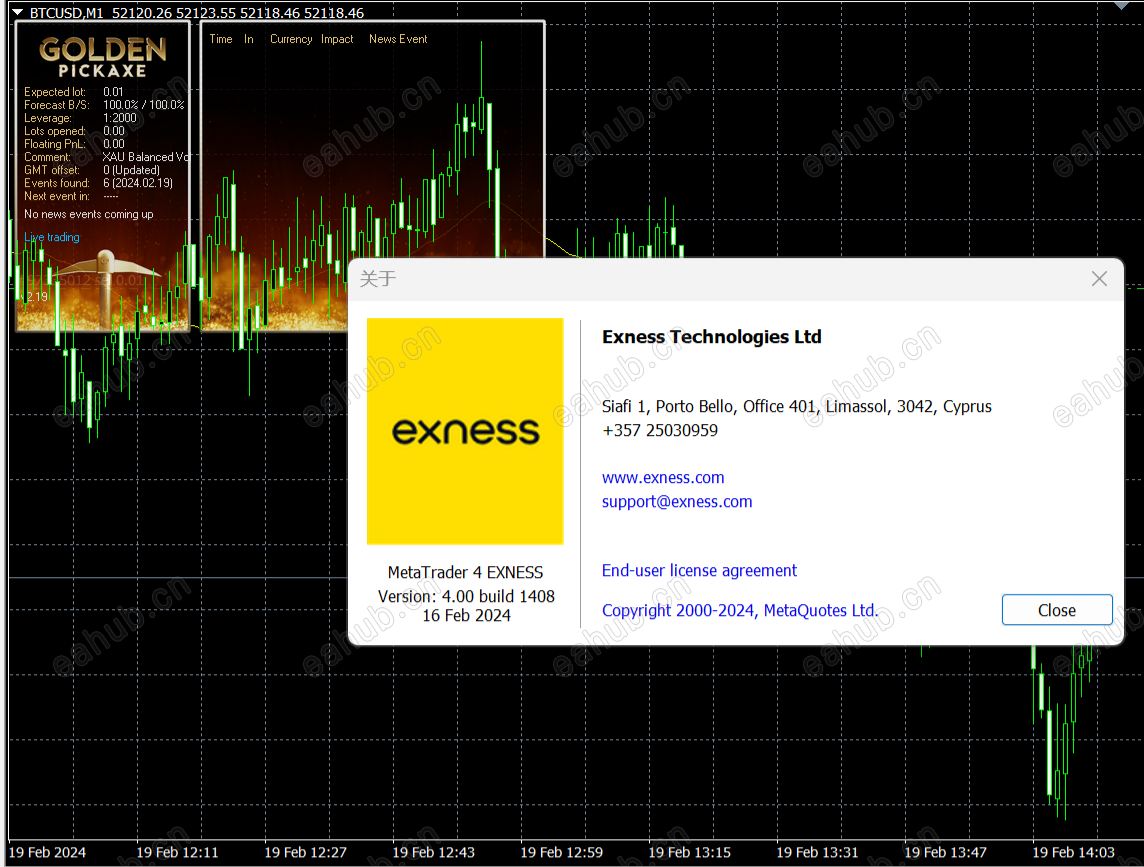This screenshot has height=867, width=1144.
Task: Click the Leverage value 1:2000
Action: click(x=120, y=117)
